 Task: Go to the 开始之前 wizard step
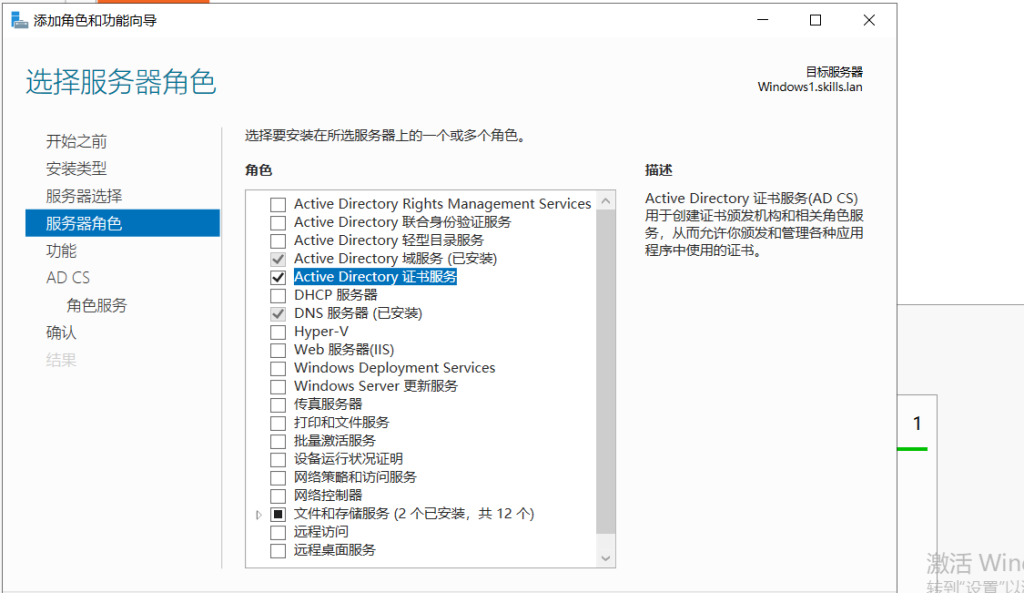pos(76,141)
